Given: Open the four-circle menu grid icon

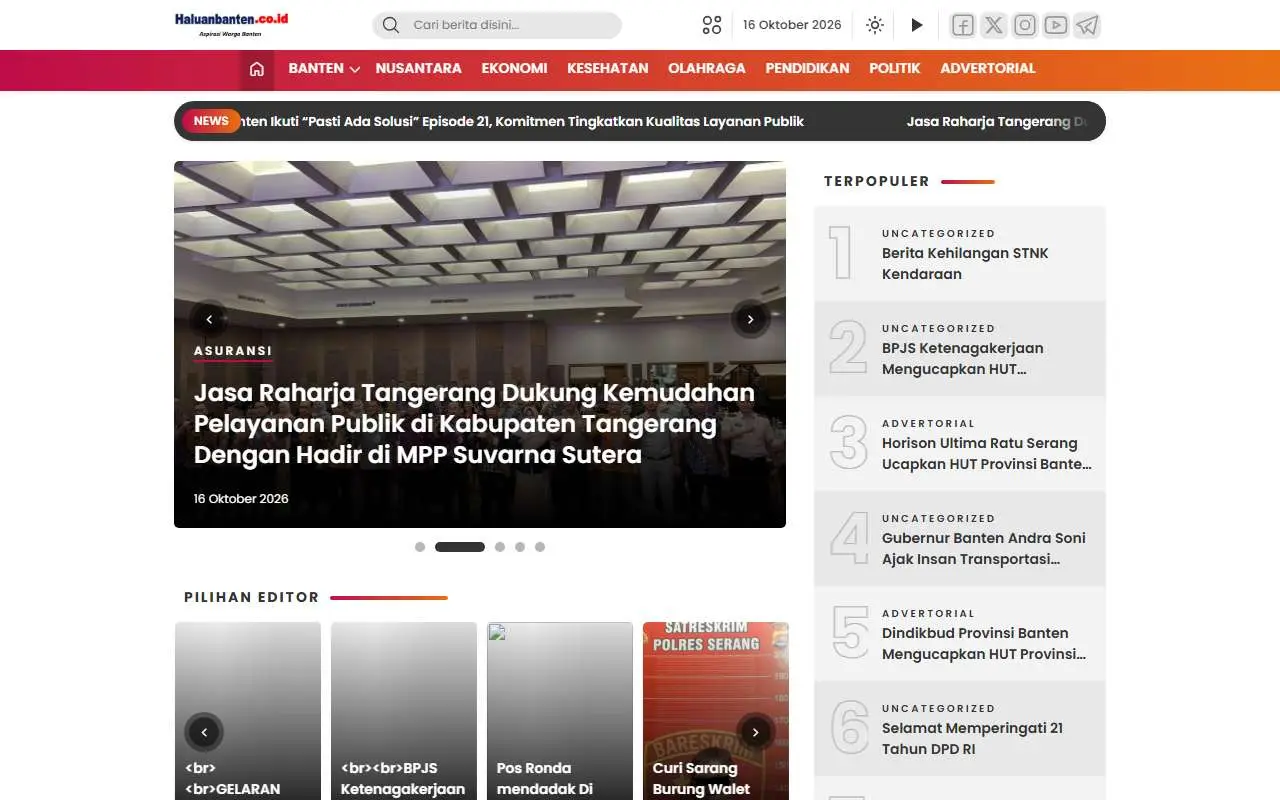Looking at the screenshot, I should 712,25.
